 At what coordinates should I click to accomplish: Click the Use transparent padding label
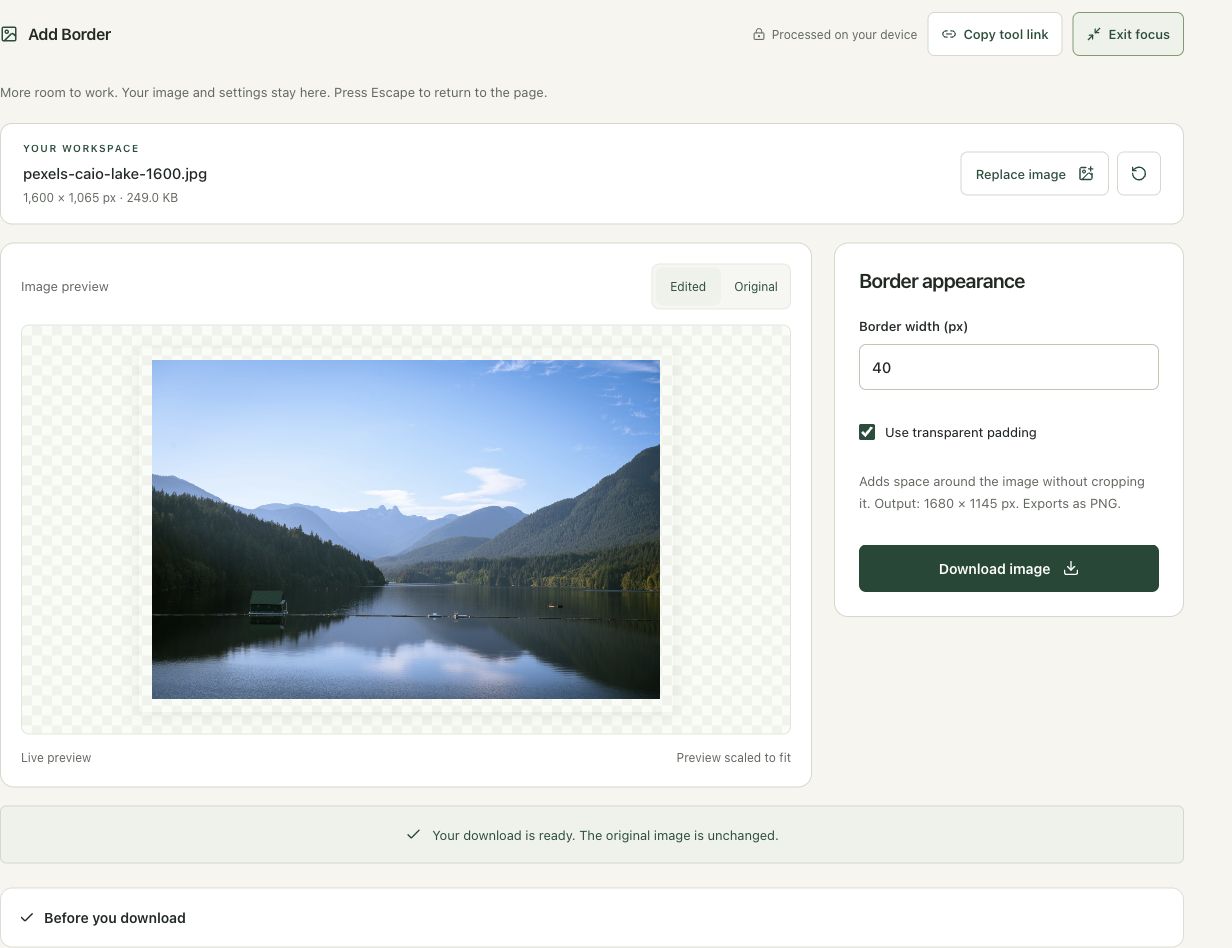(x=960, y=433)
